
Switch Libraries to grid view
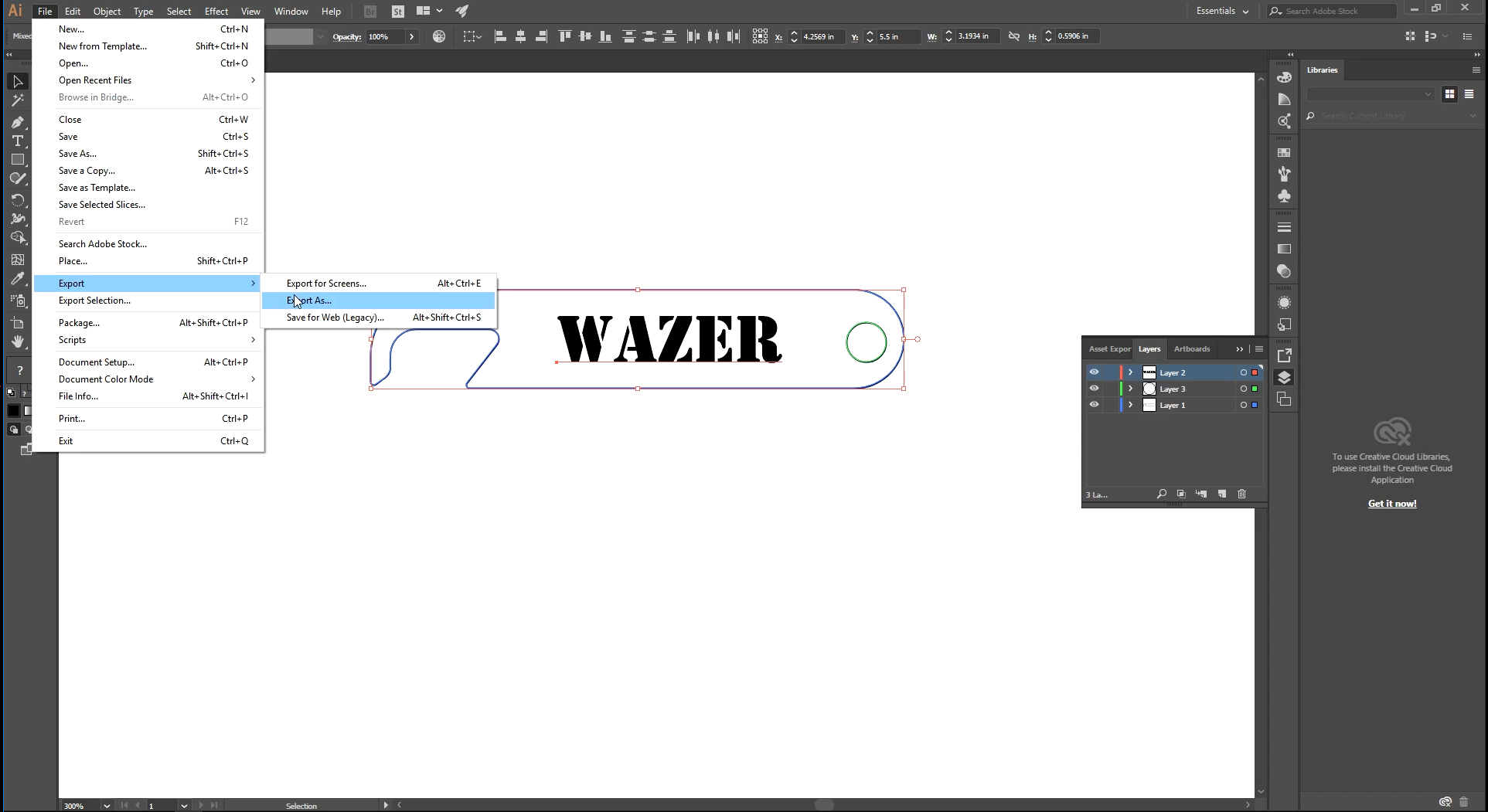click(1449, 93)
